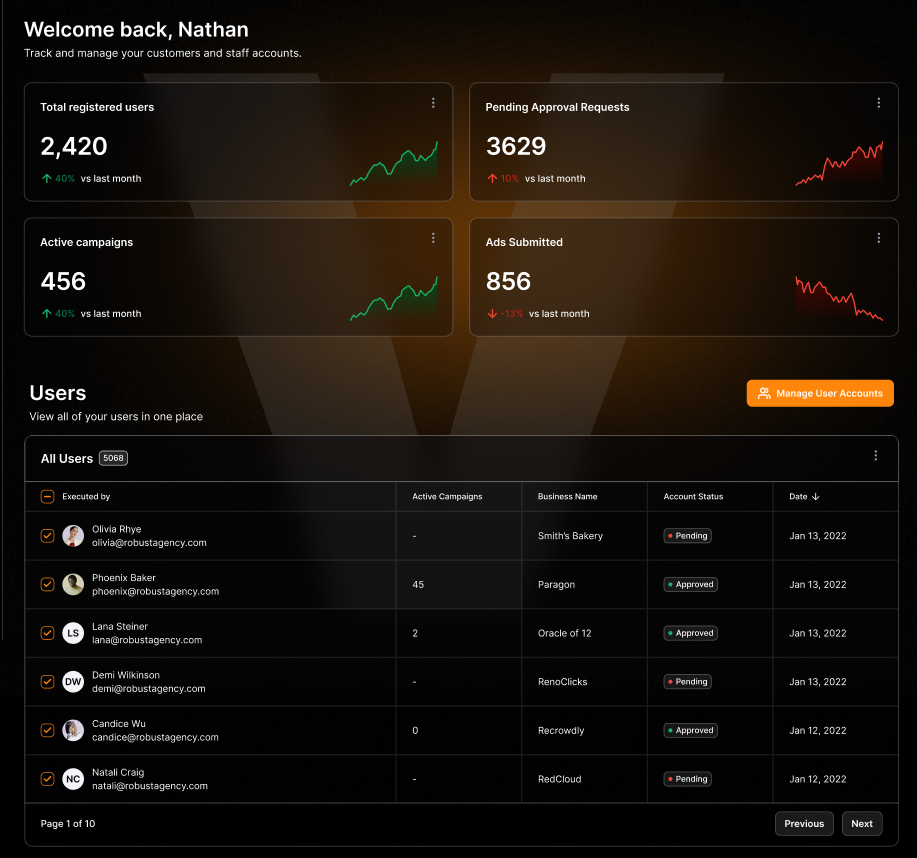
Task: Click the Manage User Accounts button
Action: pos(820,394)
